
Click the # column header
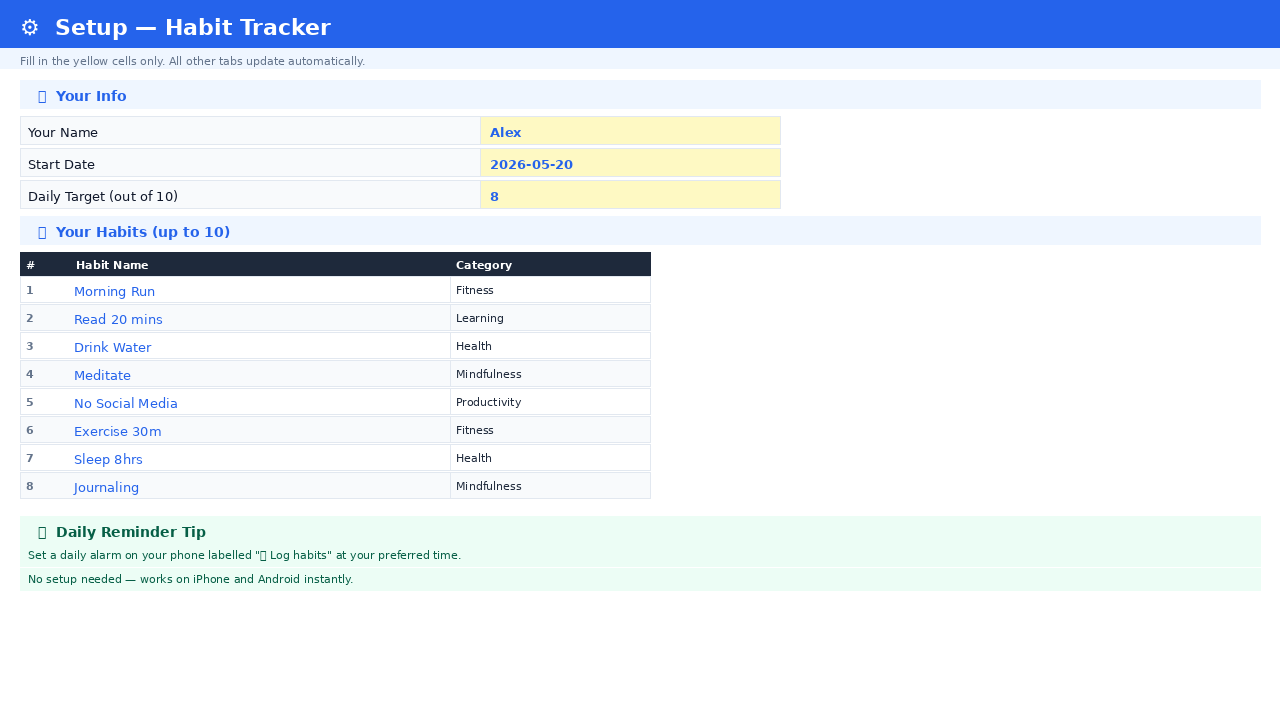point(45,264)
